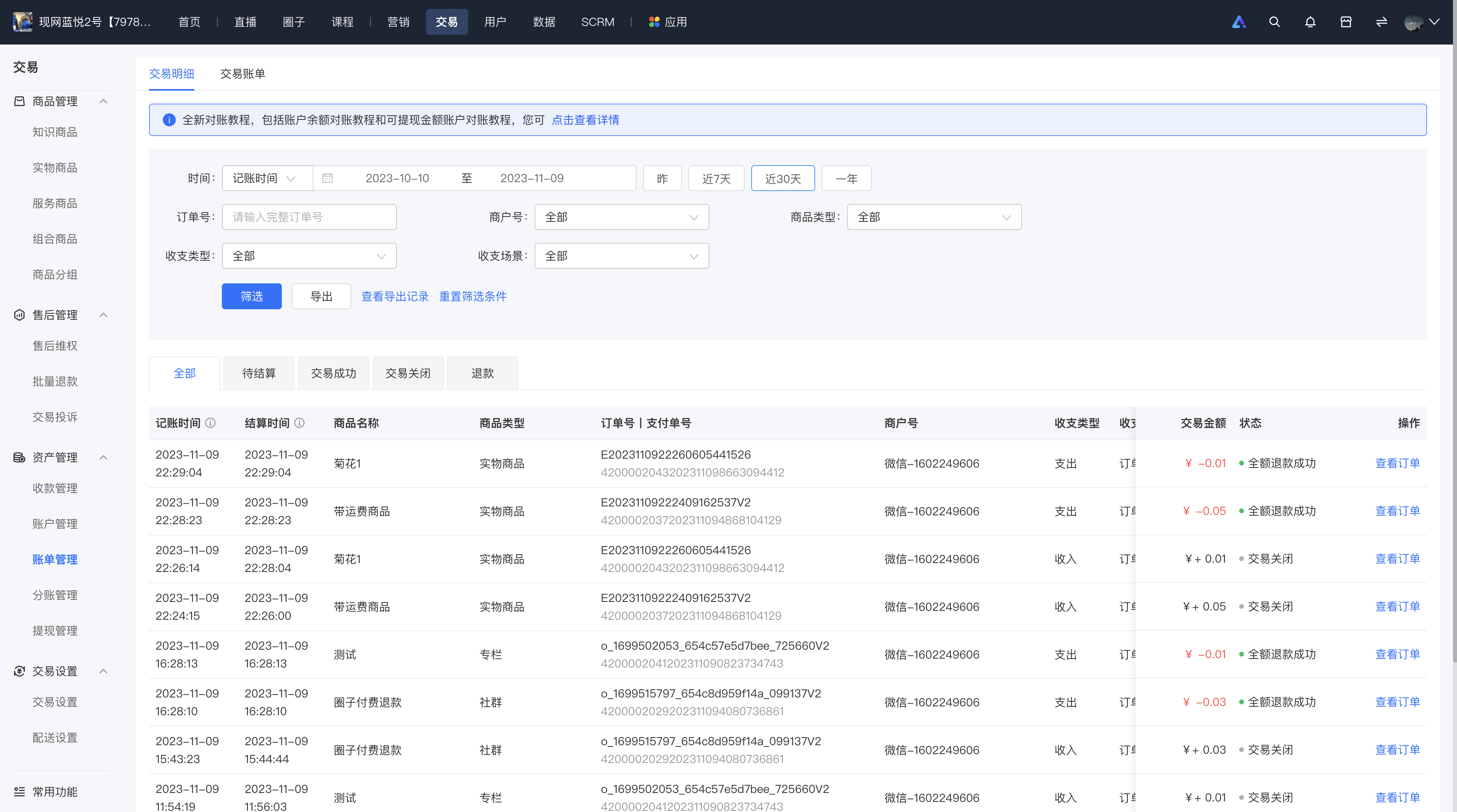Collapse the 售后管理 section chevron

pos(104,315)
